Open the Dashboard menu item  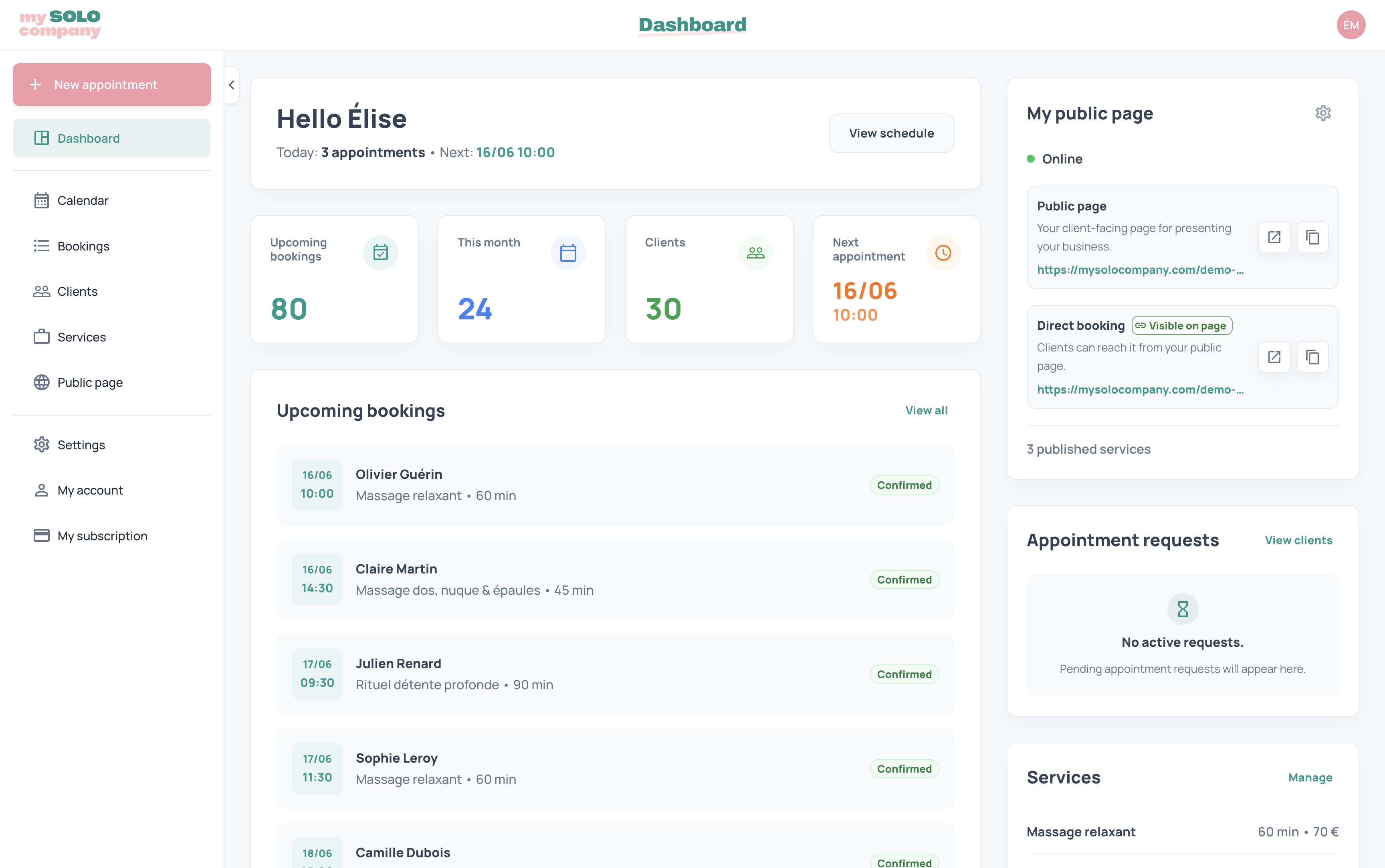coord(111,138)
